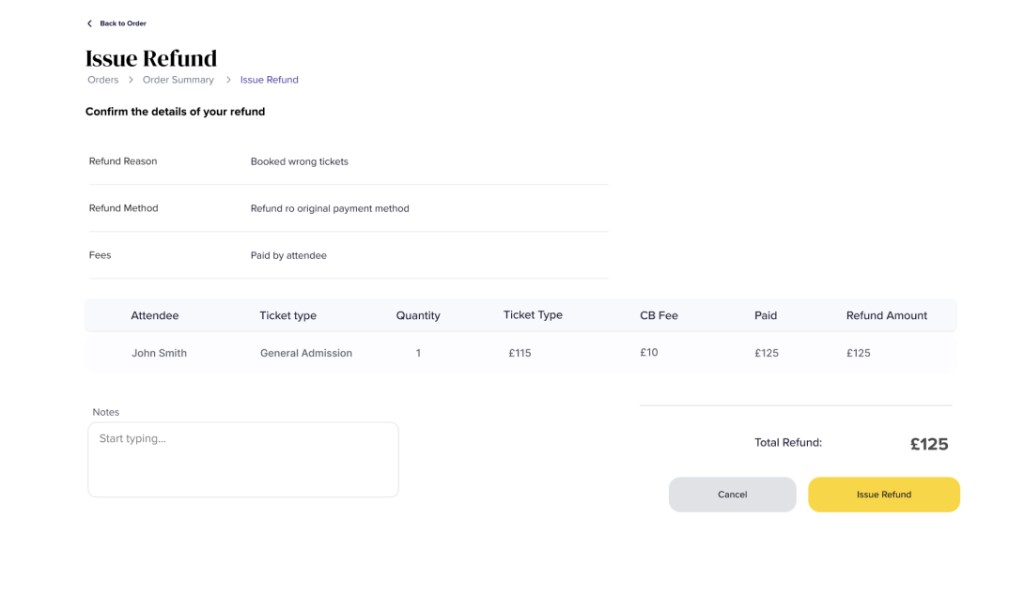The height and width of the screenshot is (594, 1024).
Task: Click the Ticket type column header
Action: [288, 315]
